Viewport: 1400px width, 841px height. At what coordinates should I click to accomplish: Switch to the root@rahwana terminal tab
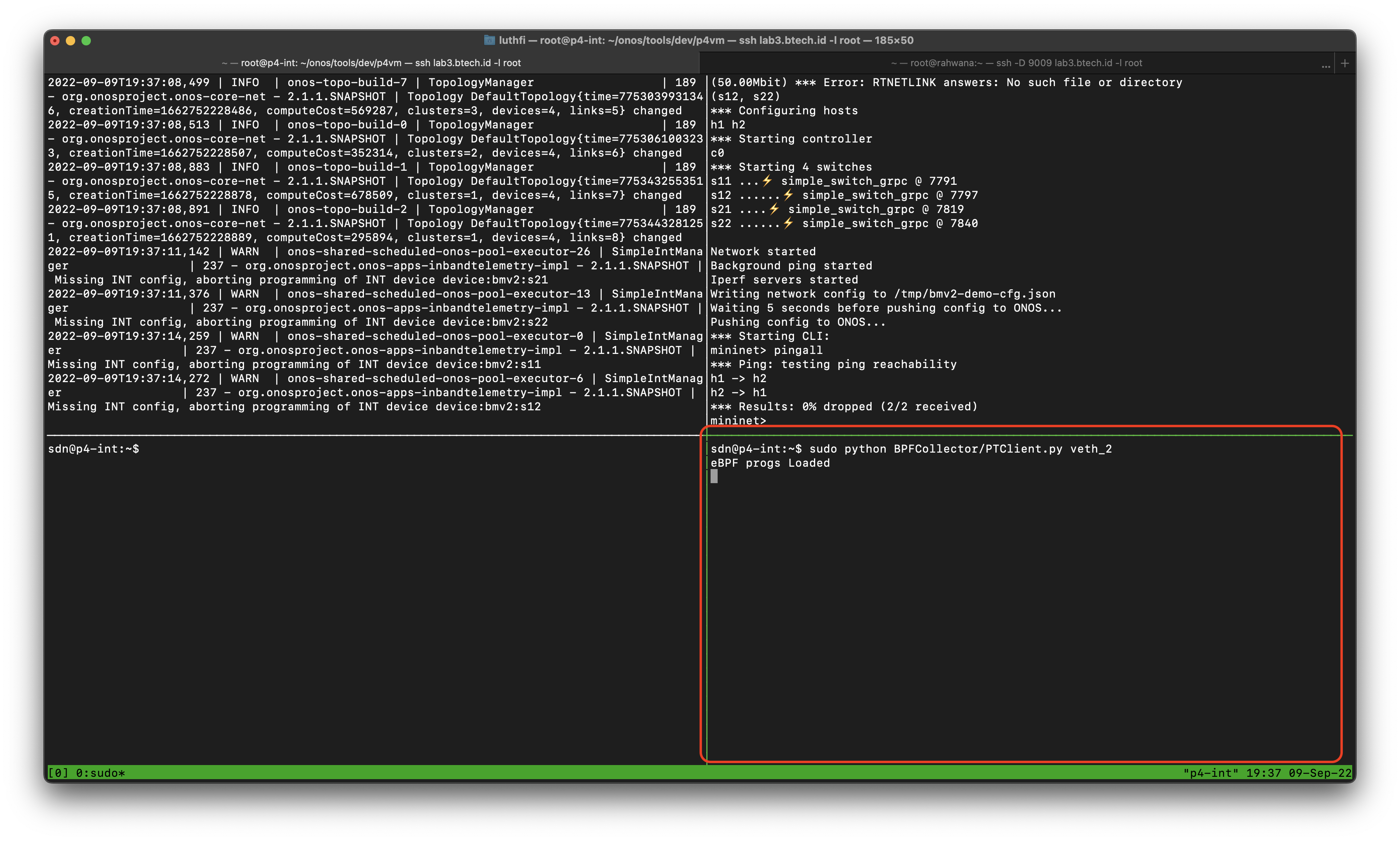[1016, 63]
